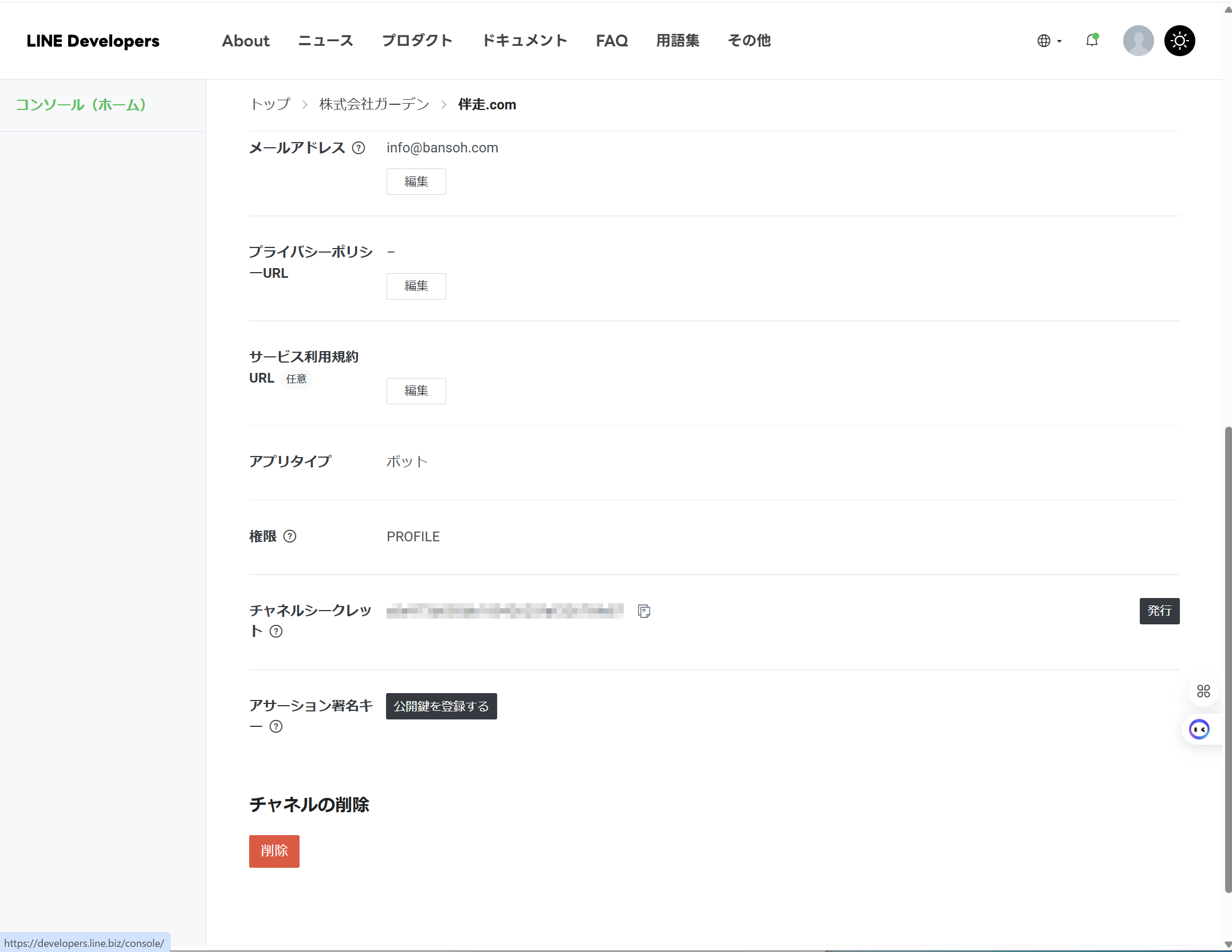Open the FAQ menu item
The width and height of the screenshot is (1232, 952).
point(612,41)
